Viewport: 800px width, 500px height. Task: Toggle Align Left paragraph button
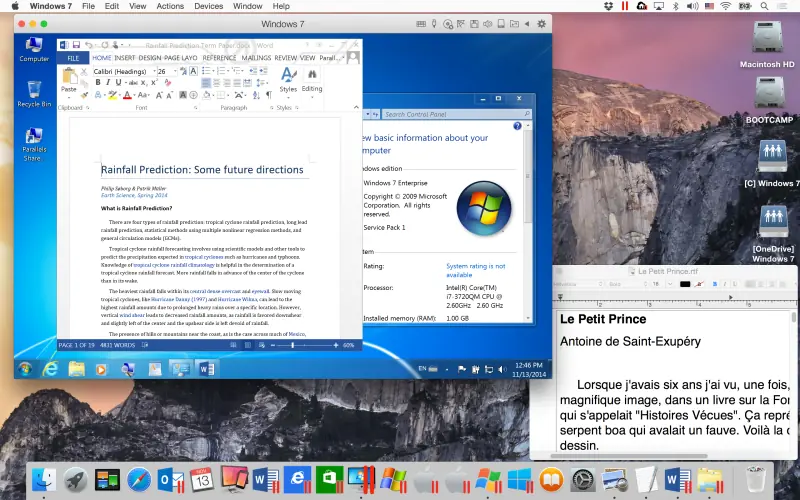click(206, 83)
